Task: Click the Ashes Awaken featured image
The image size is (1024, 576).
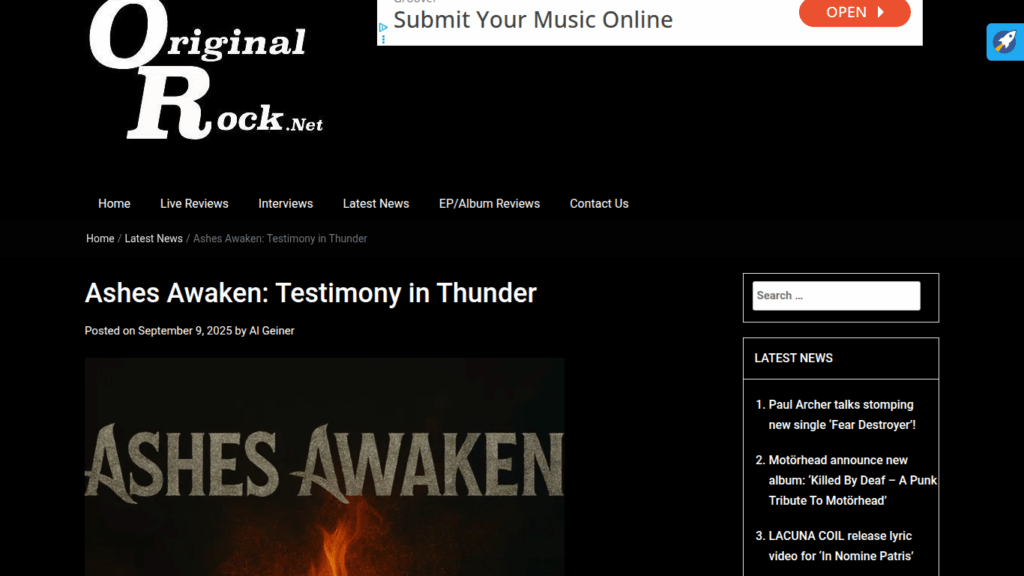Action: point(325,467)
